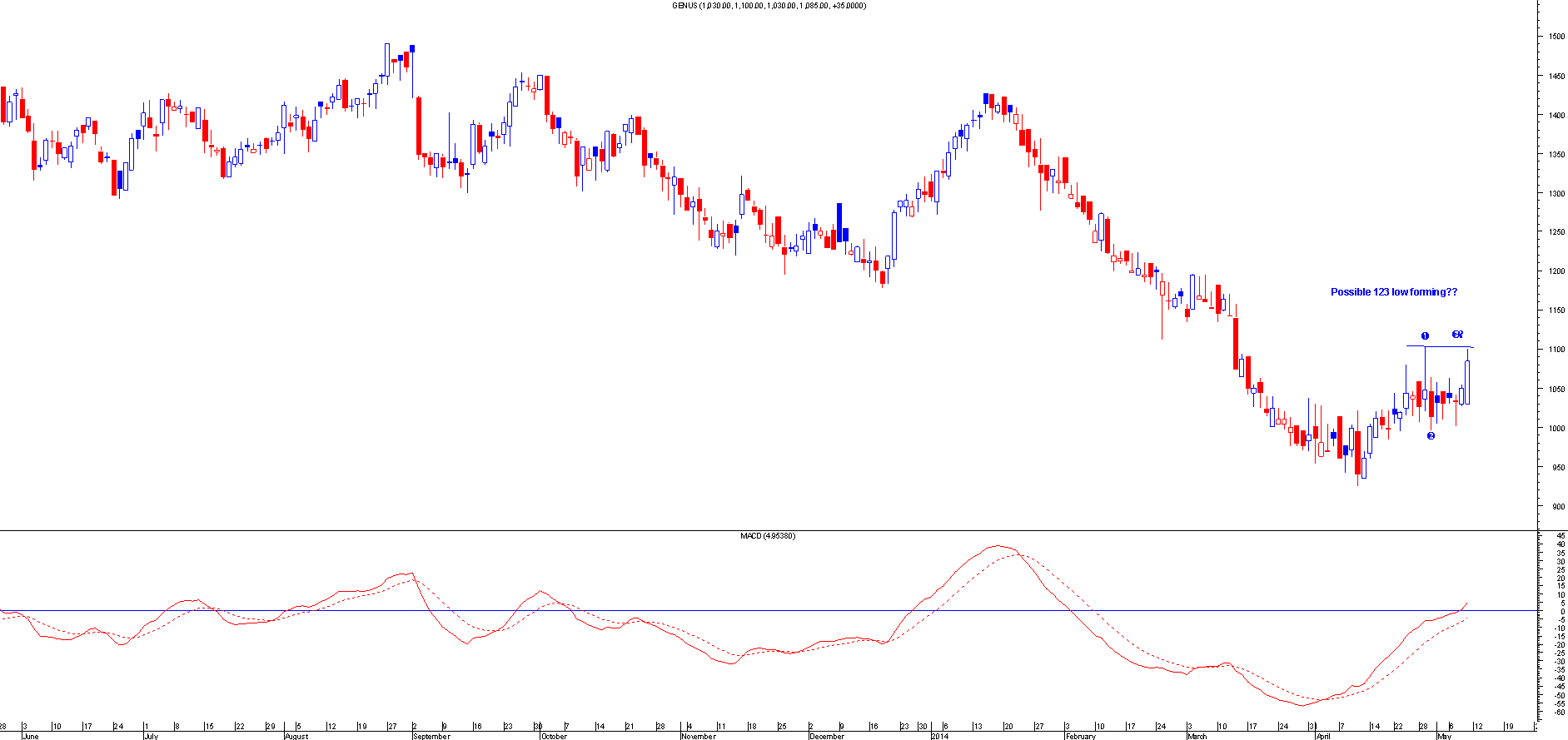The width and height of the screenshot is (1568, 740).
Task: Click the circled number 1 marker
Action: click(1425, 336)
